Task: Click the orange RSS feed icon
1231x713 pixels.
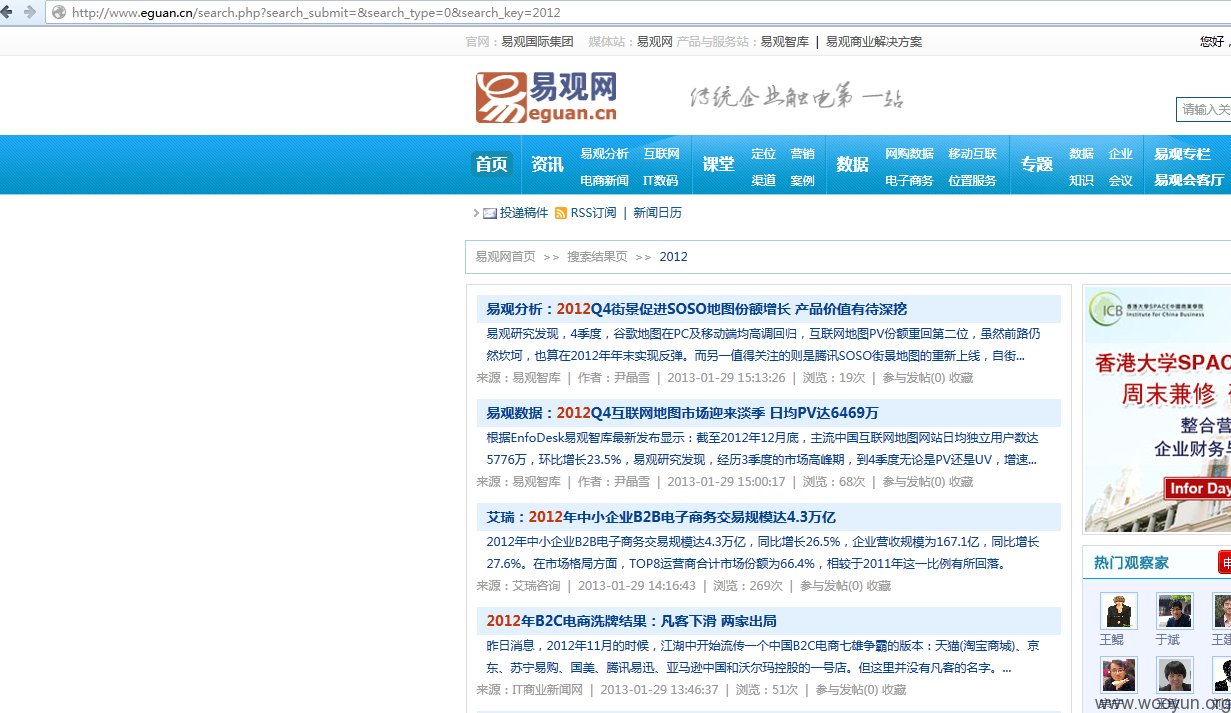Action: (561, 213)
